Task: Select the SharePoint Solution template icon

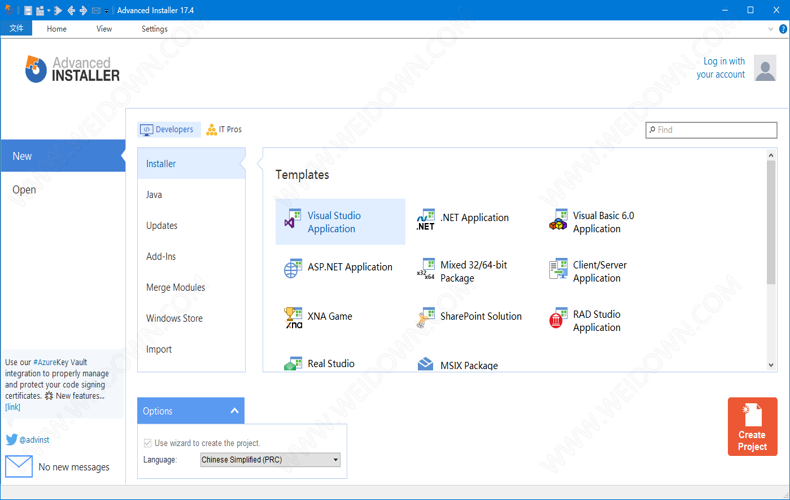Action: 426,318
